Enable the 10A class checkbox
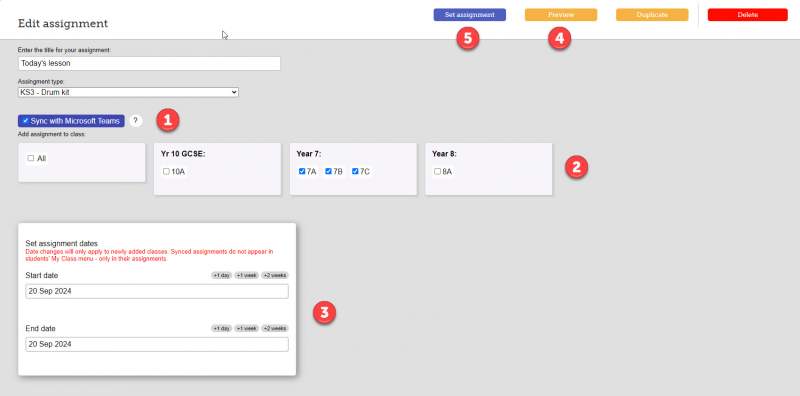800x396 pixels. (x=166, y=171)
